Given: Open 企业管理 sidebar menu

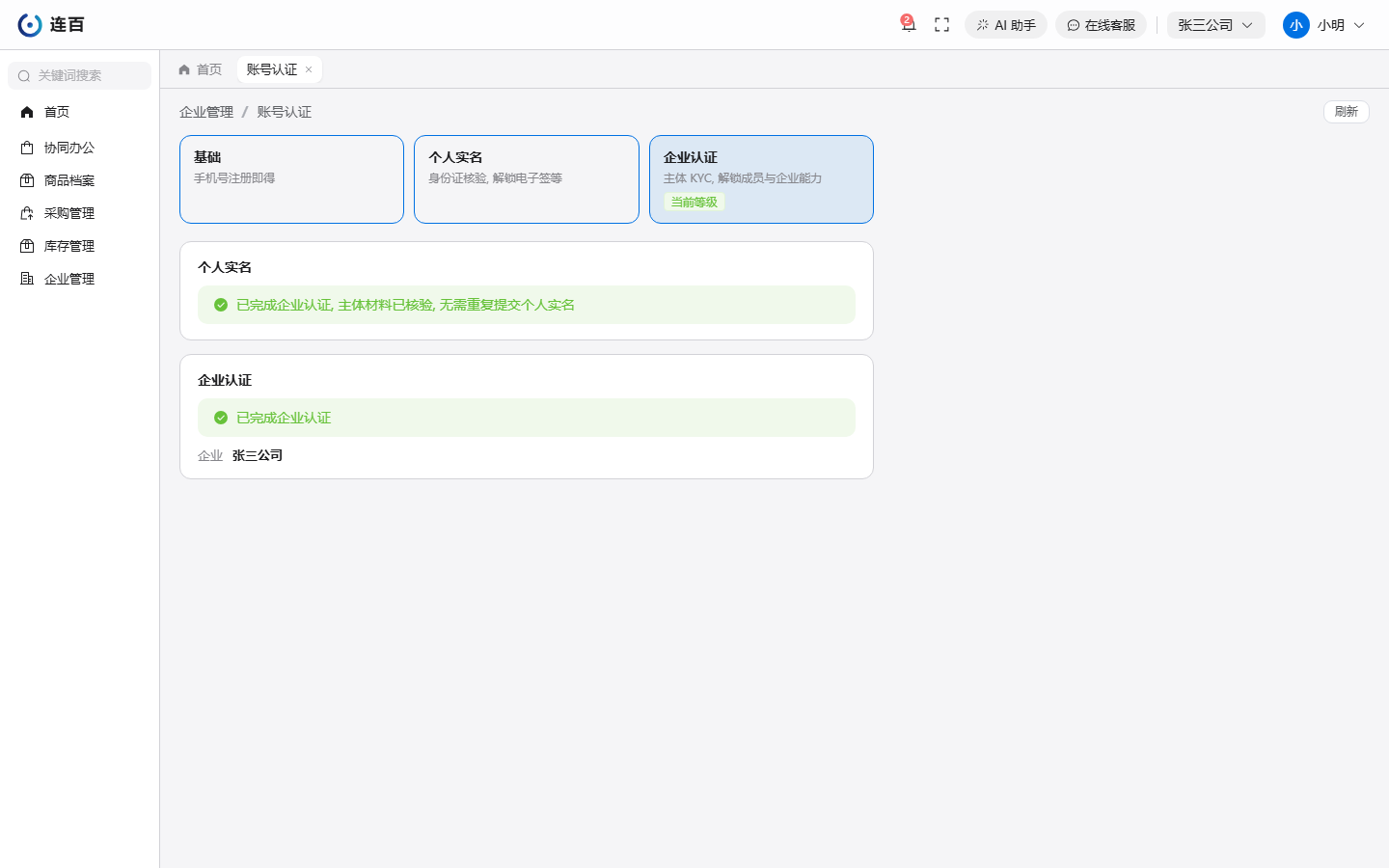Looking at the screenshot, I should click(x=80, y=279).
